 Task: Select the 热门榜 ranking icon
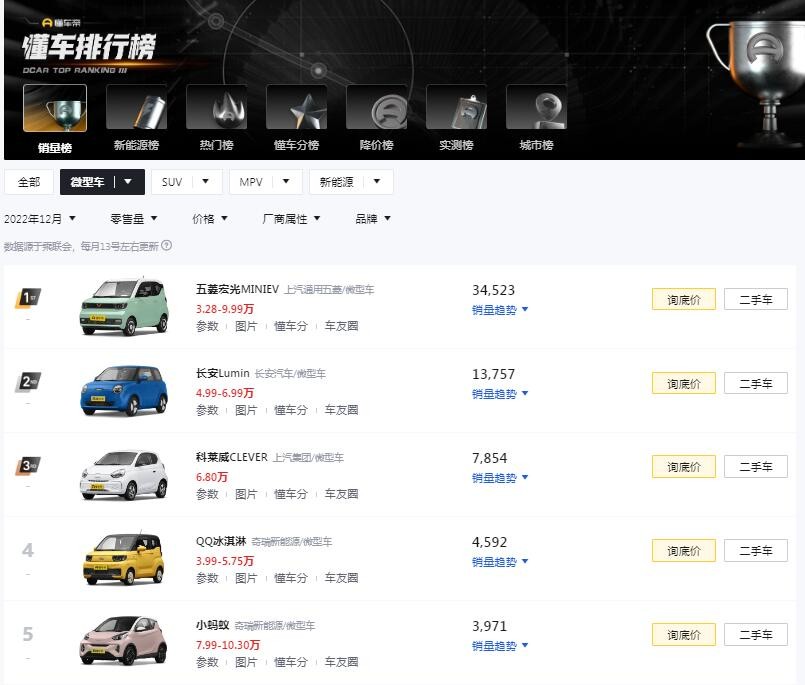point(216,108)
